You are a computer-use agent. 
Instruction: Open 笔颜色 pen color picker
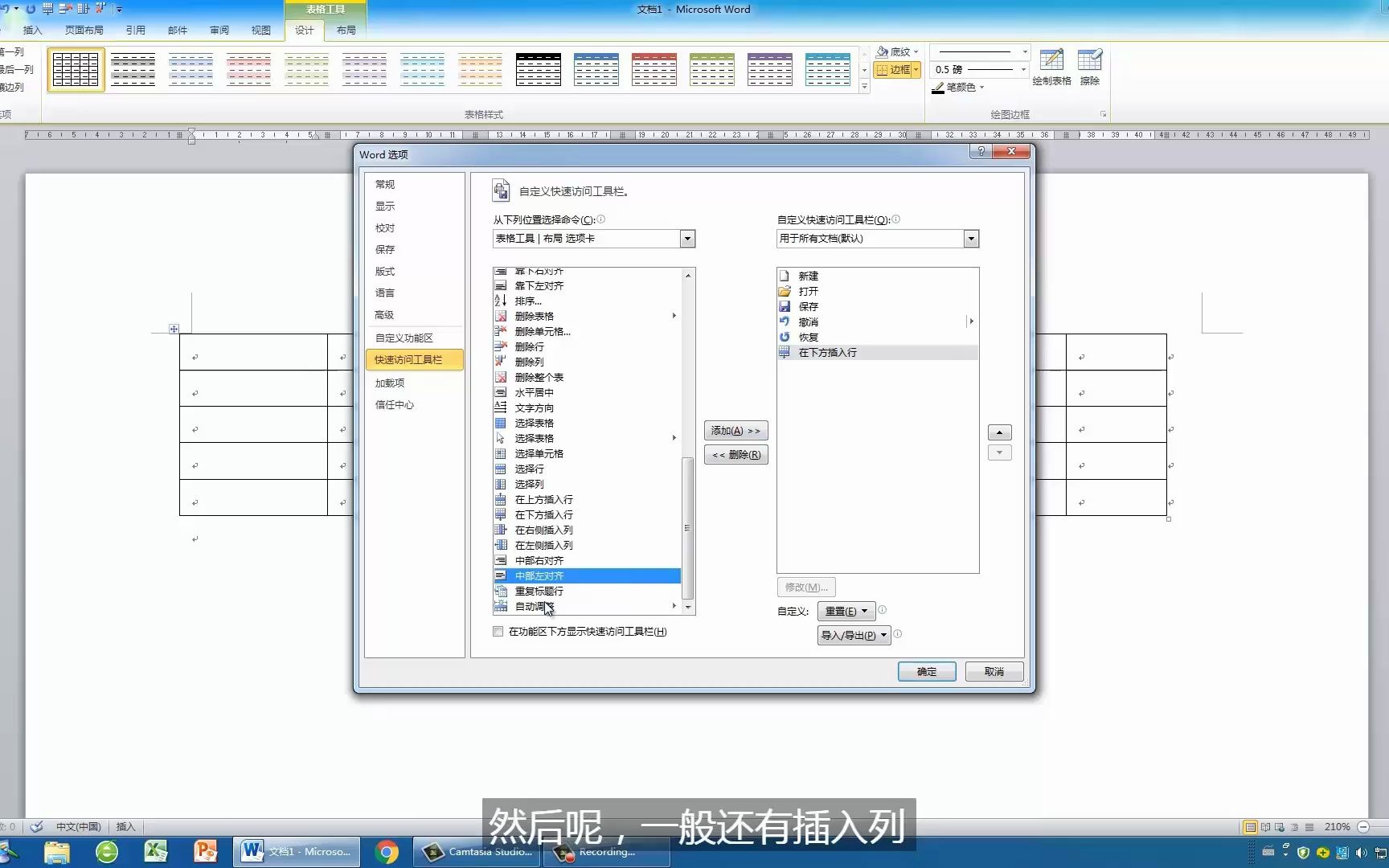click(x=958, y=88)
